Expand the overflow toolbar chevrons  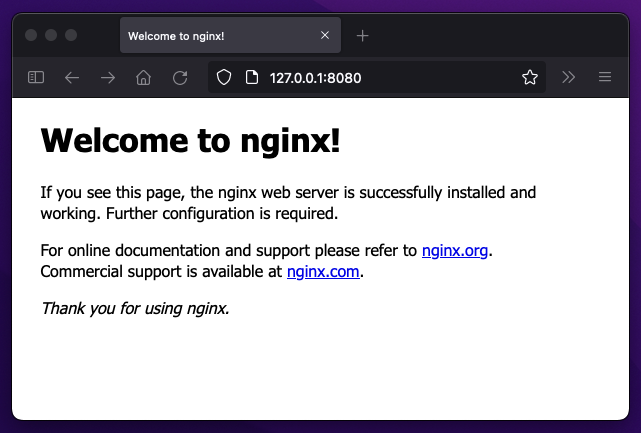tap(569, 77)
